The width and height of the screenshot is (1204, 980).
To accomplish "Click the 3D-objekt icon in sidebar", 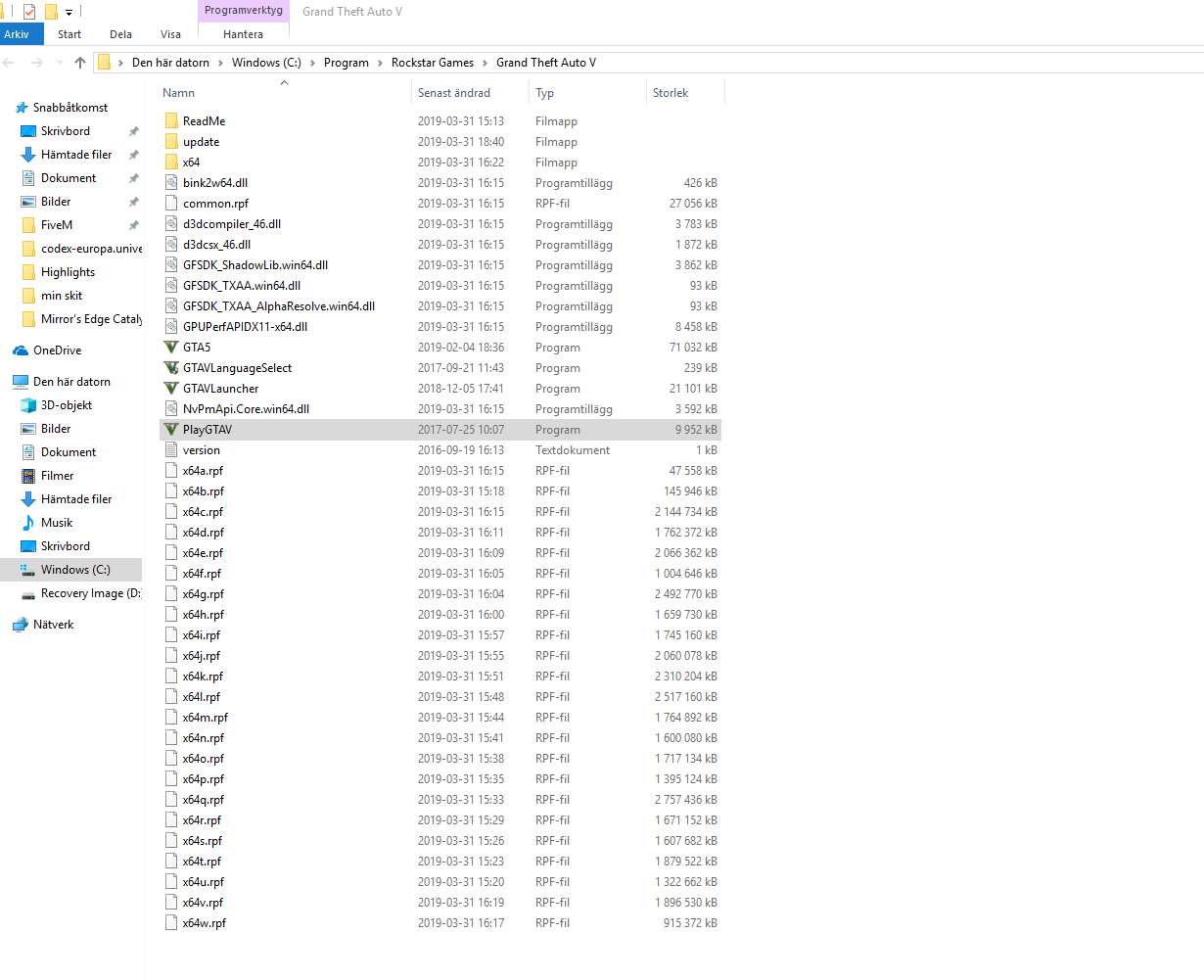I will click(x=28, y=405).
